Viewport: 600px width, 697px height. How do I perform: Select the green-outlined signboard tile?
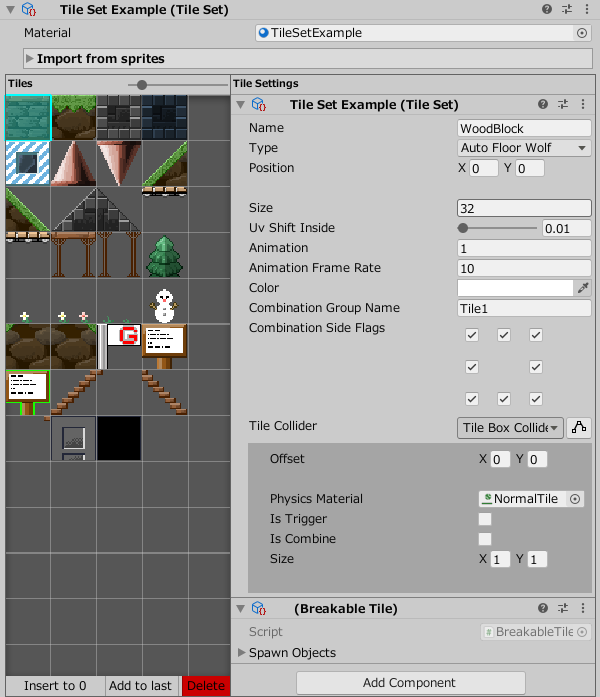pos(28,393)
